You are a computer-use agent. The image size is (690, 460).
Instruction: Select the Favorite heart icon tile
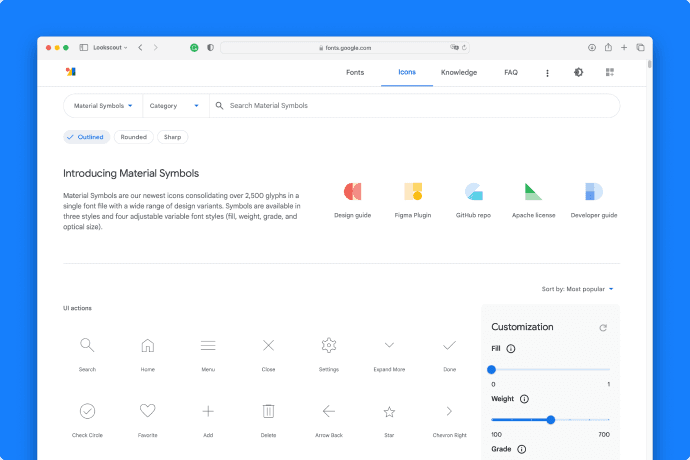[x=147, y=411]
